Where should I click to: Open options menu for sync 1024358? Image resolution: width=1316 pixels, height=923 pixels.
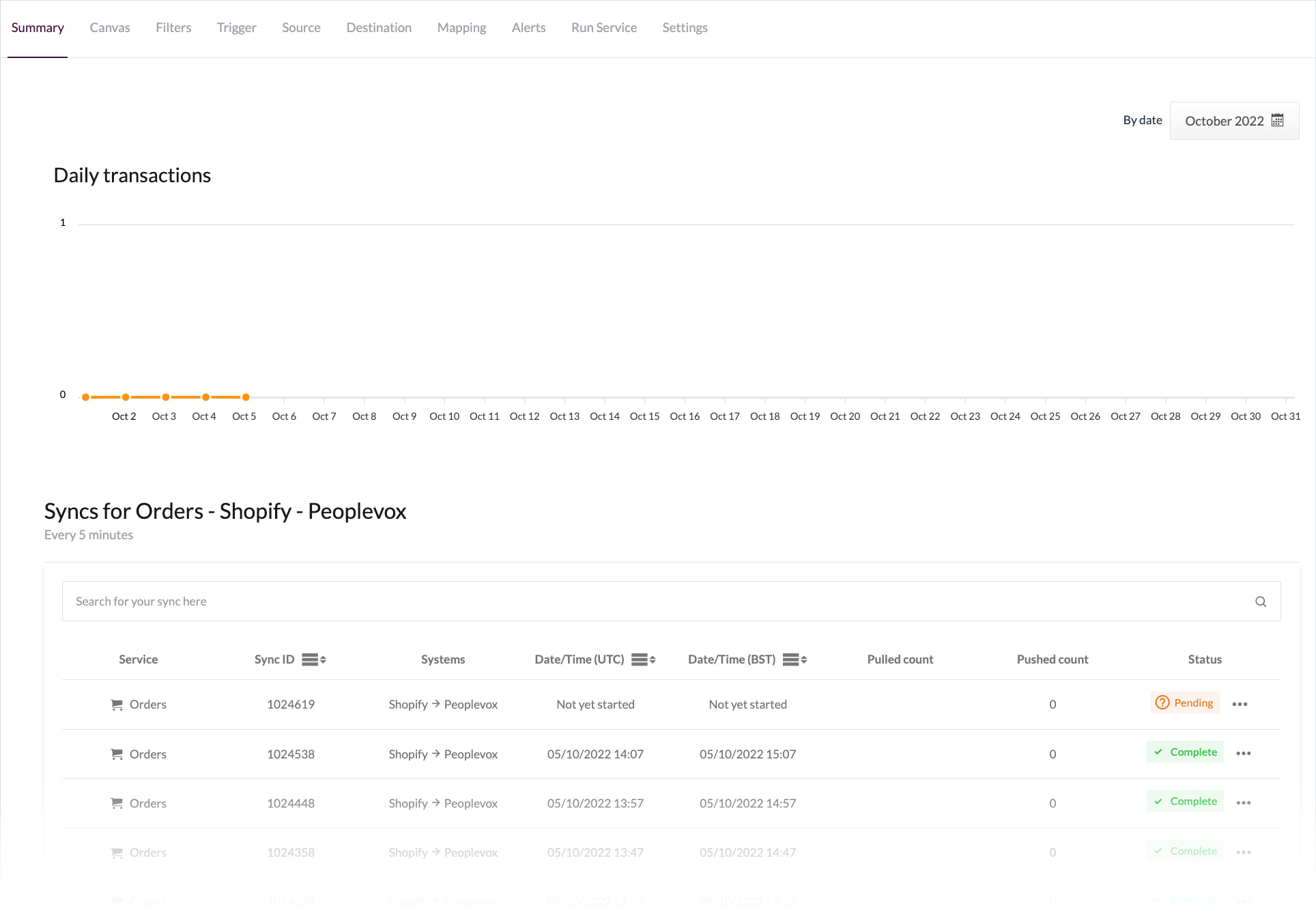tap(1243, 852)
